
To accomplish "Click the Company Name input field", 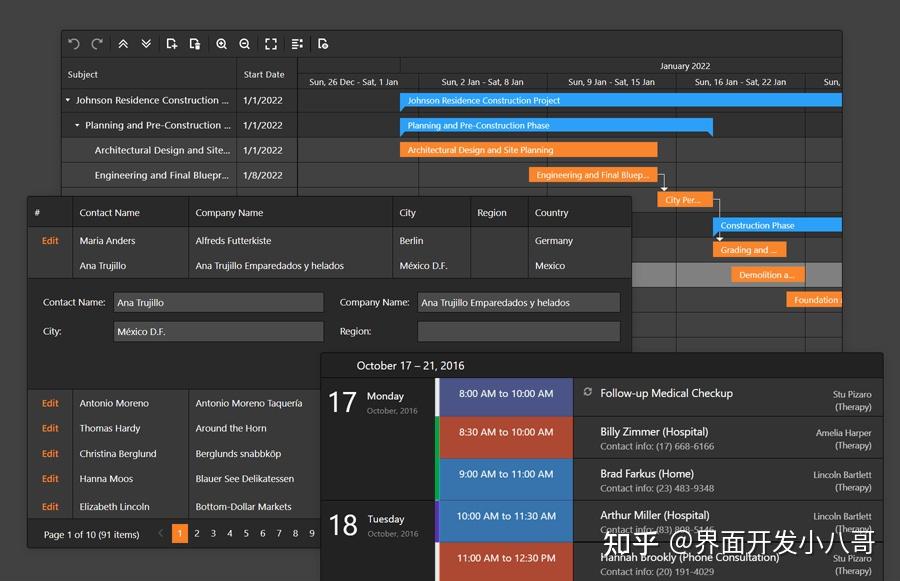I will pos(519,303).
